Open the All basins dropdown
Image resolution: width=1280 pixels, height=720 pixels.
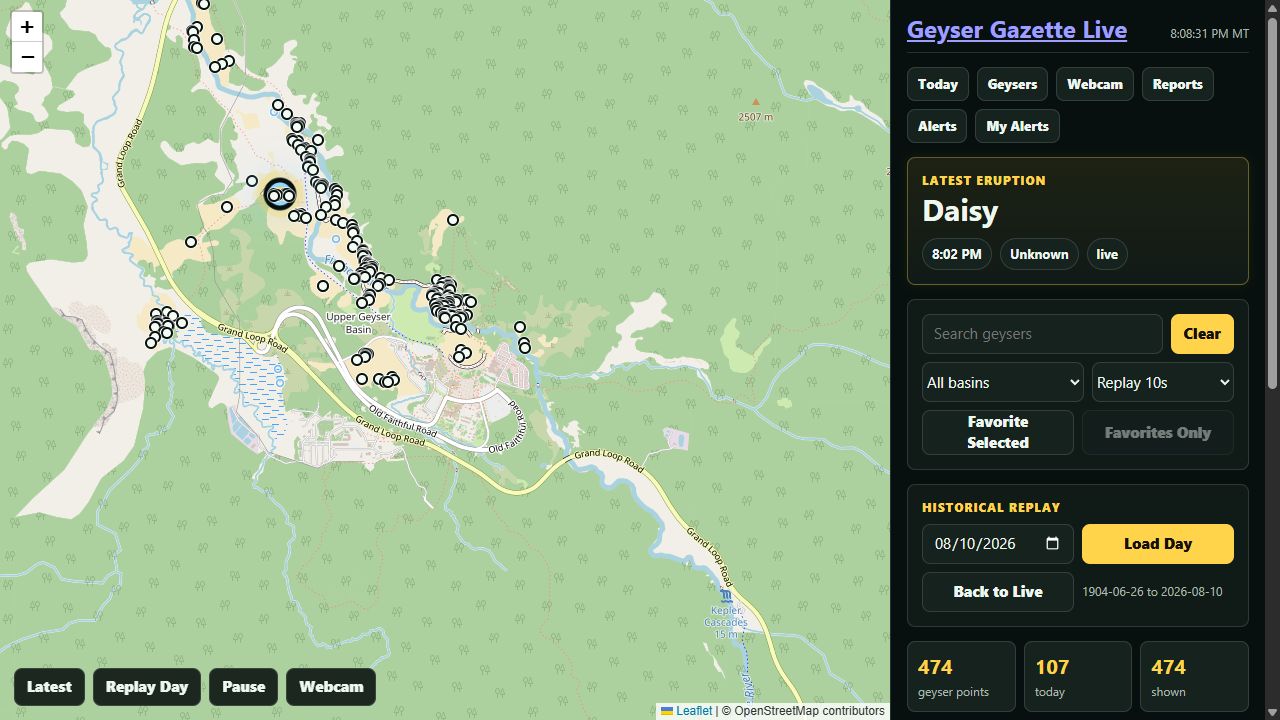[x=1003, y=382]
